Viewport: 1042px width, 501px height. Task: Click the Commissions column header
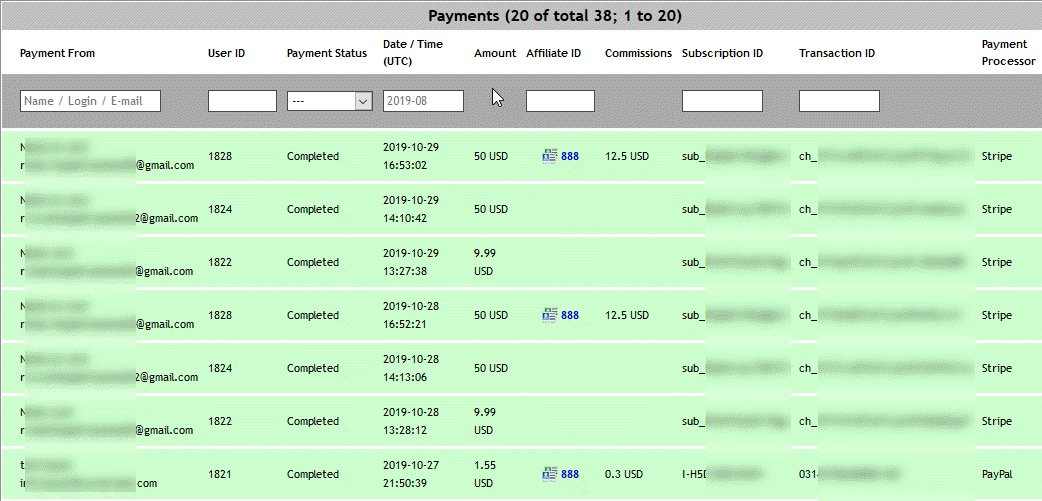[638, 53]
